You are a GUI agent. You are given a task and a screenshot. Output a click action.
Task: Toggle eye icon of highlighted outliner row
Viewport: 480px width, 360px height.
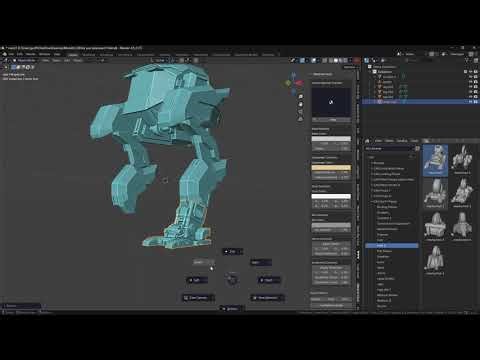[471, 102]
